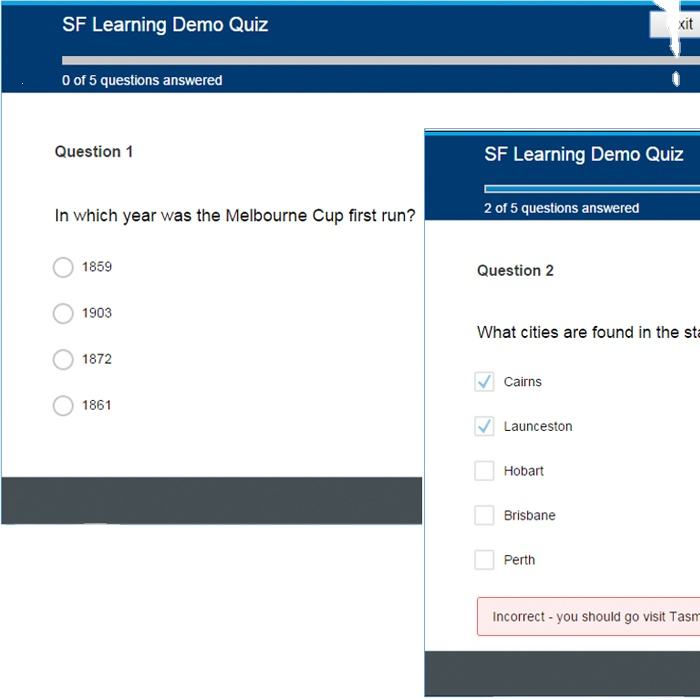Check the Perth option
The image size is (700, 700).
pos(485,560)
